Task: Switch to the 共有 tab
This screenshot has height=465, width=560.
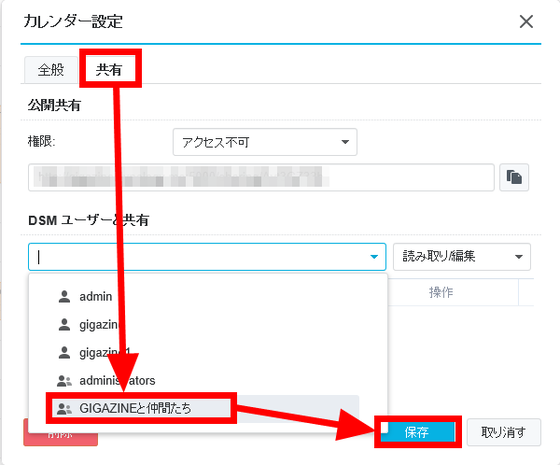Action: pyautogui.click(x=109, y=70)
